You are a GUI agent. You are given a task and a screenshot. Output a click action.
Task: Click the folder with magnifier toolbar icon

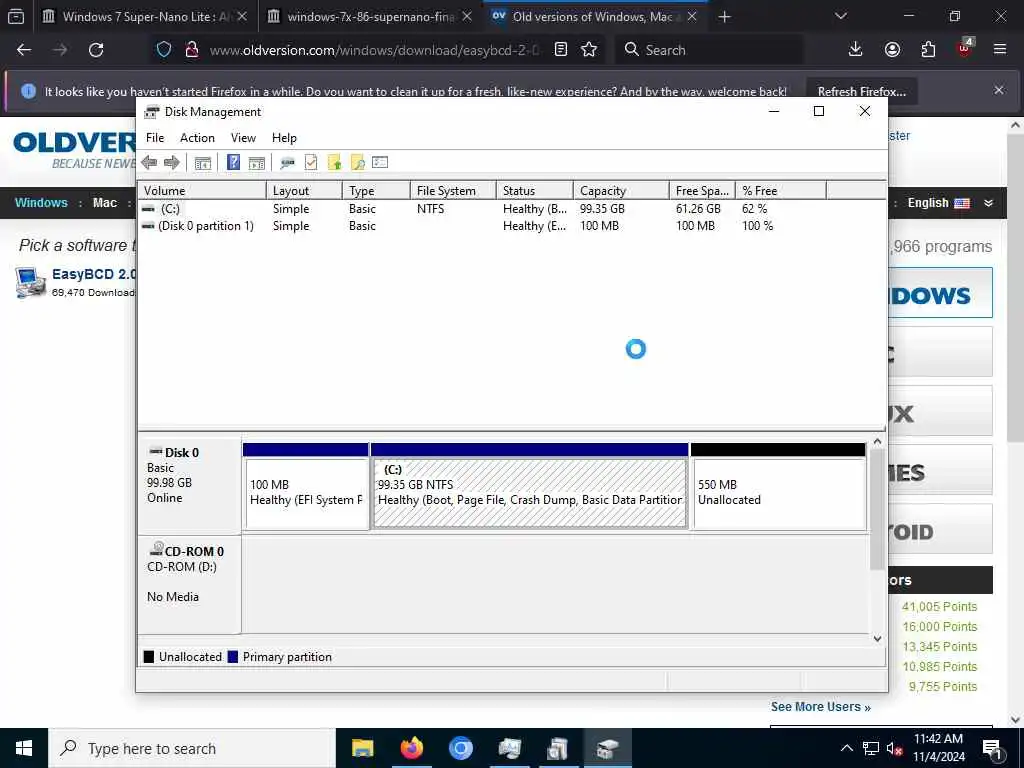point(357,163)
